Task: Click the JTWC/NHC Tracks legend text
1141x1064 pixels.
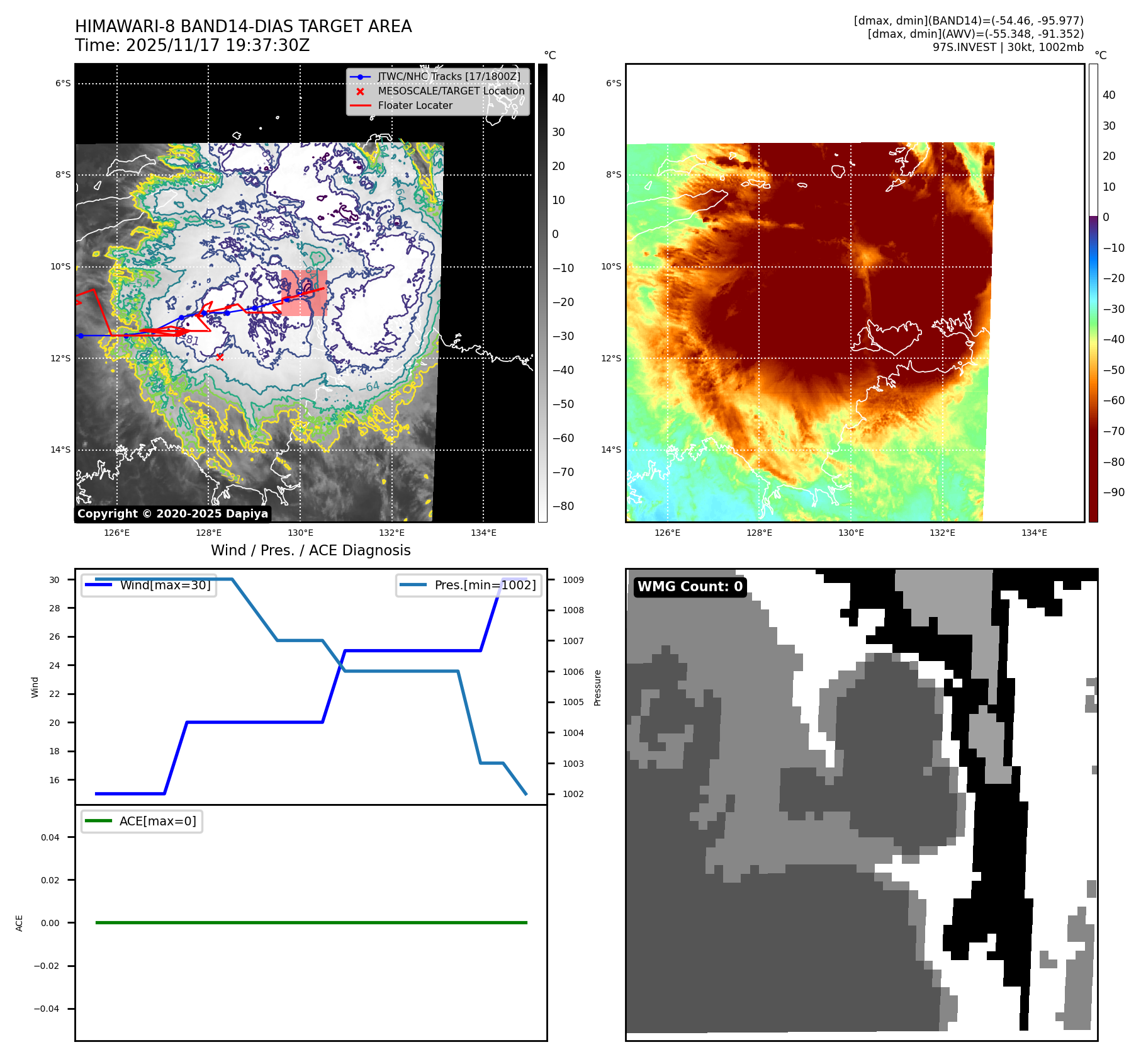Action: [x=449, y=77]
